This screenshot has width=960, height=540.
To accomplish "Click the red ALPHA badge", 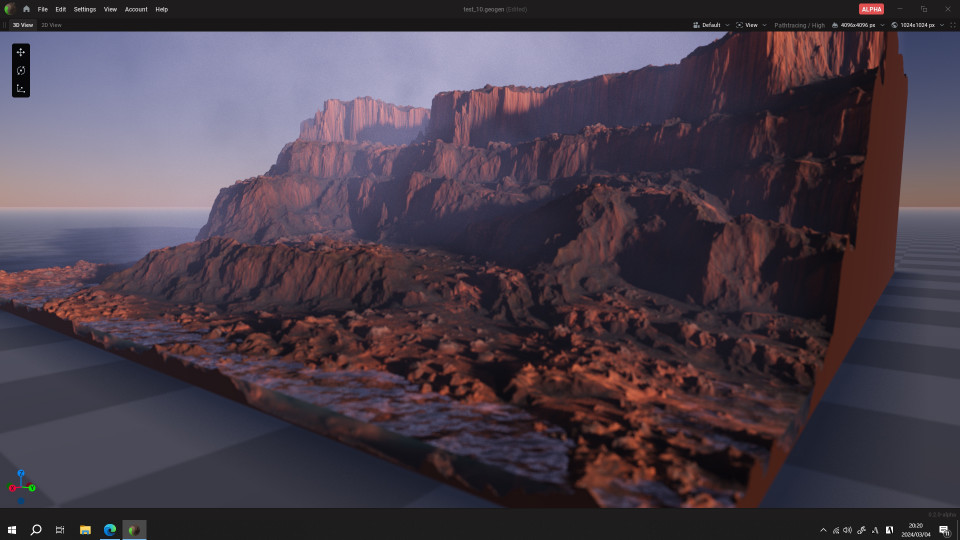I will 871,9.
